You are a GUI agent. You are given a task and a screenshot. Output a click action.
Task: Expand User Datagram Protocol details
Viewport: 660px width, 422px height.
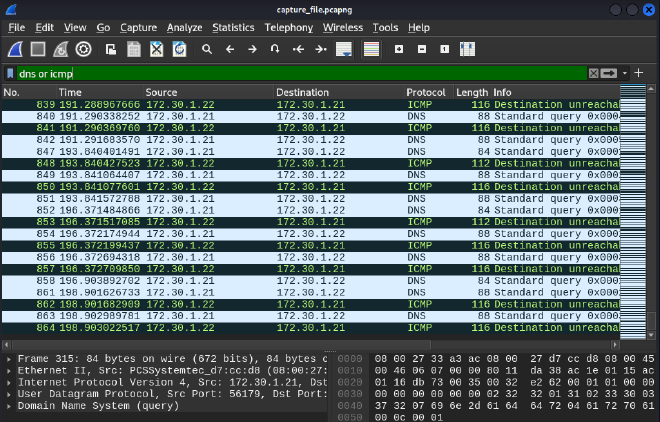point(9,395)
